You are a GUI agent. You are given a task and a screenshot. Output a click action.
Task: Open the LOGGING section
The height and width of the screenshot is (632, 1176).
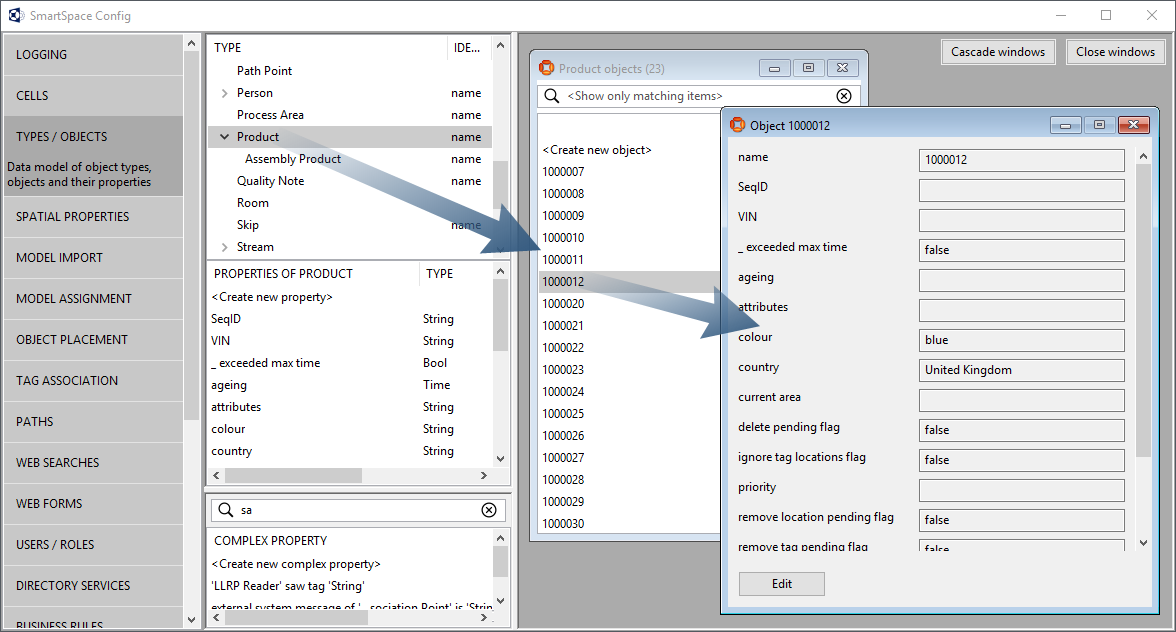(x=93, y=55)
